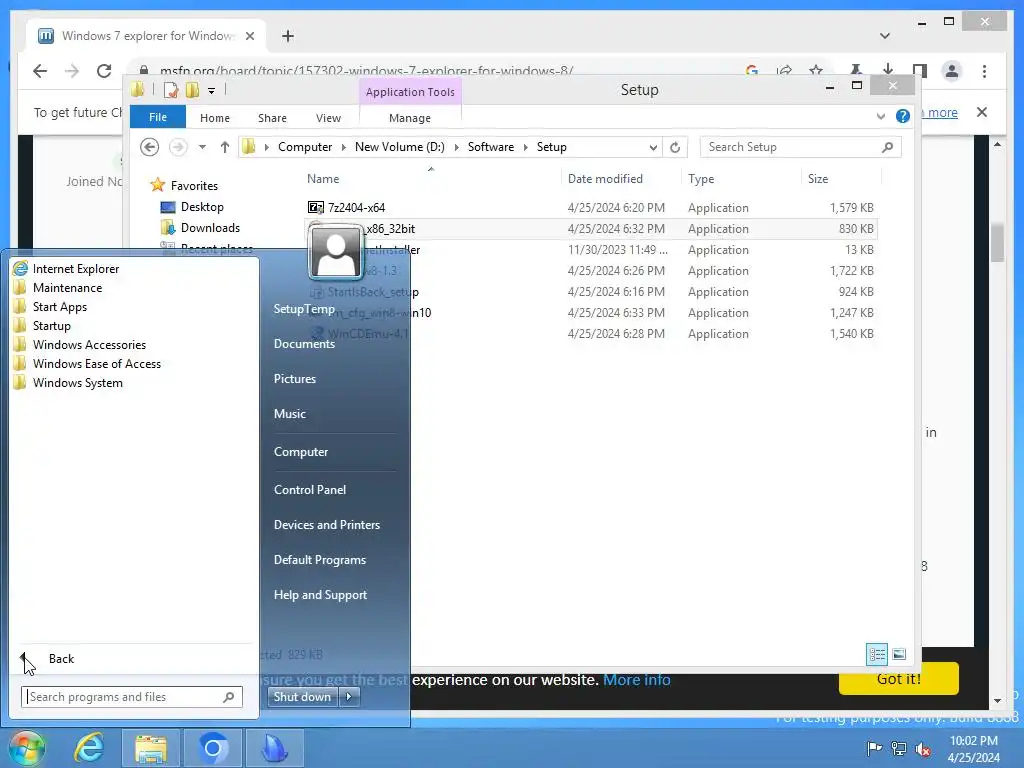The image size is (1024, 768).
Task: Open the recent locations dropdown in Explorer
Action: coord(202,147)
